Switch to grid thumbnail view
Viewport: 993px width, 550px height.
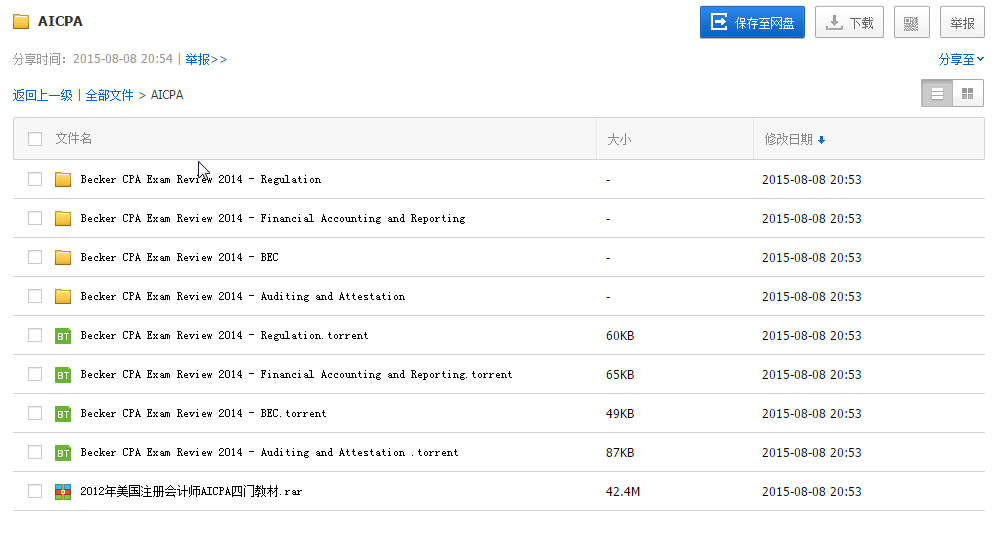[x=967, y=94]
